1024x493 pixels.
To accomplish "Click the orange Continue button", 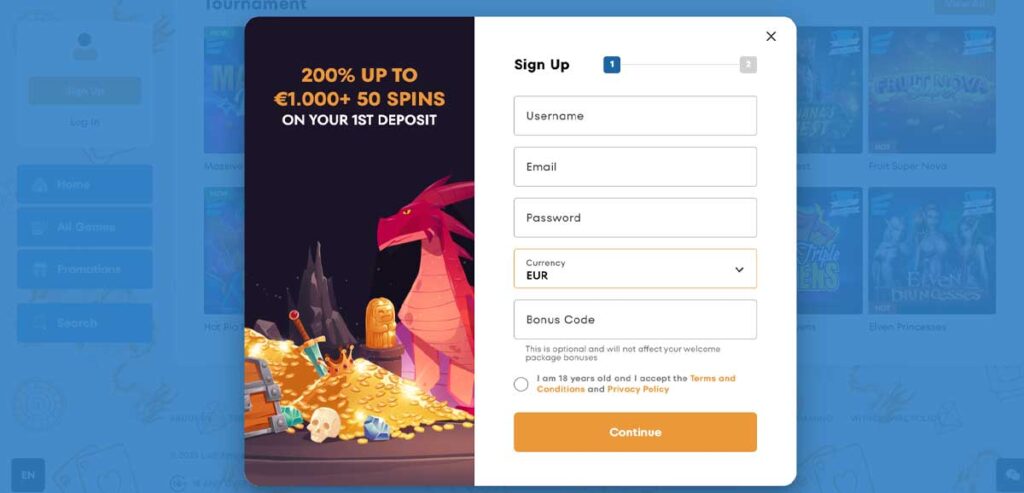I will click(x=635, y=432).
